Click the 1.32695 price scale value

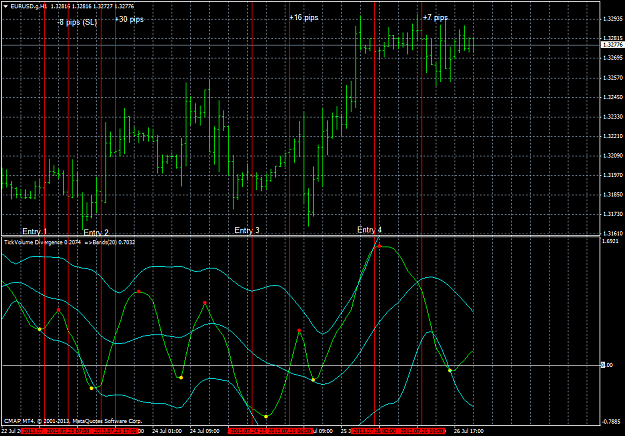(613, 58)
